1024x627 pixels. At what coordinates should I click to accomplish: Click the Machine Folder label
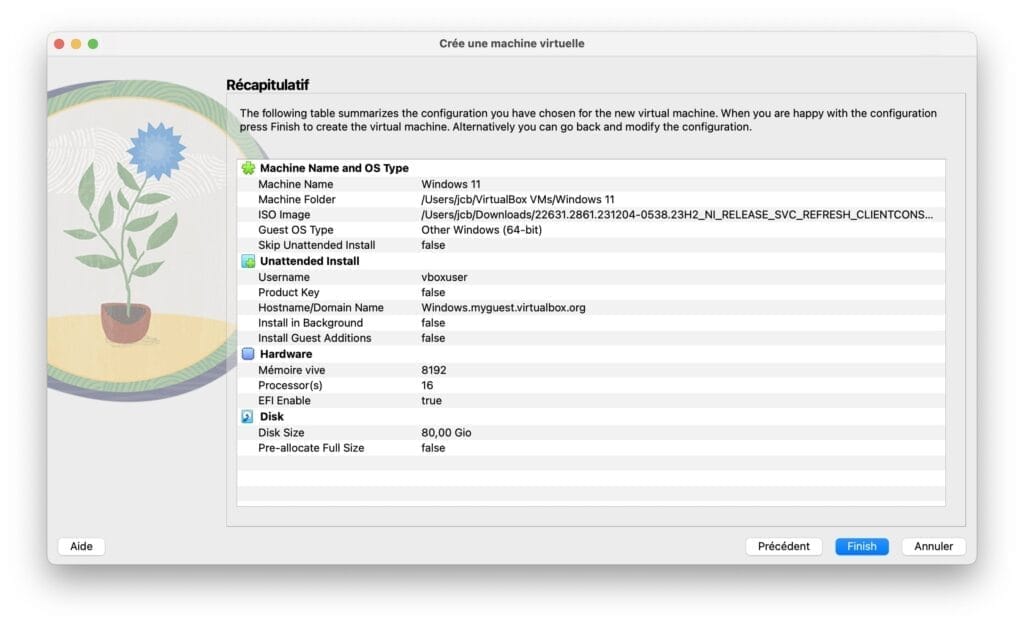point(296,199)
